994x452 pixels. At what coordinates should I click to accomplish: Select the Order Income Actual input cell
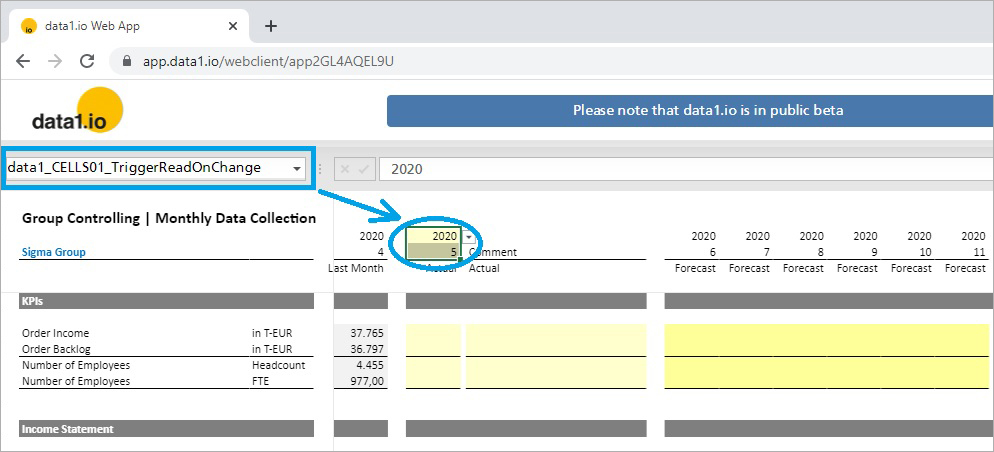433,333
